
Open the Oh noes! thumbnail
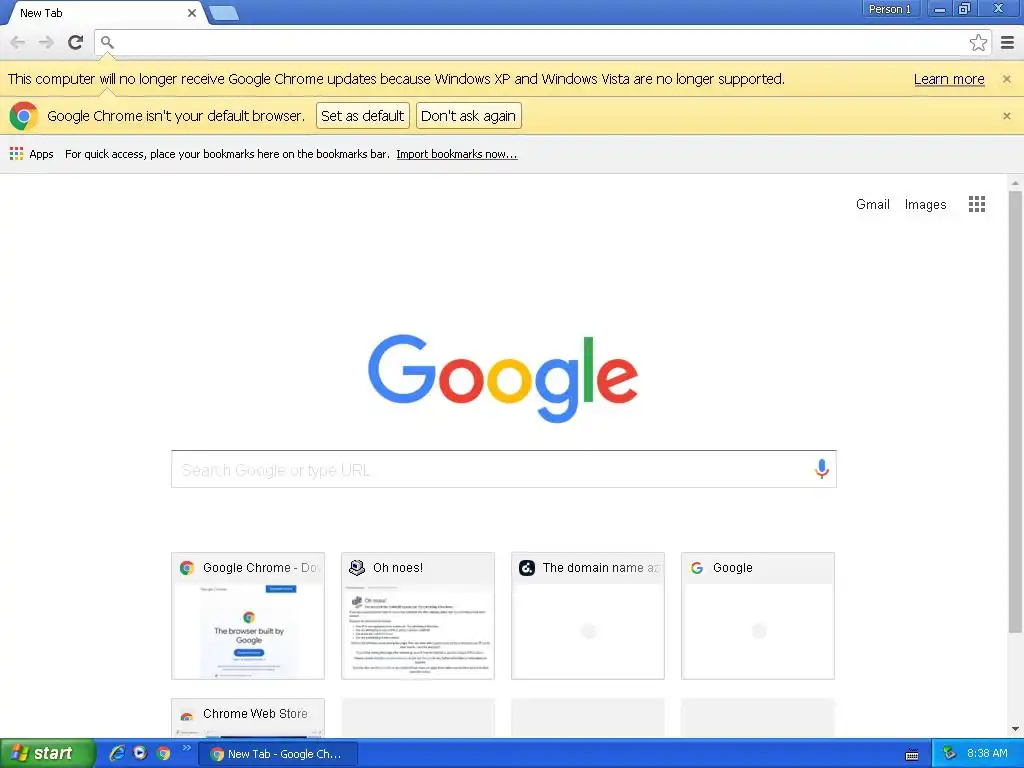tap(417, 616)
